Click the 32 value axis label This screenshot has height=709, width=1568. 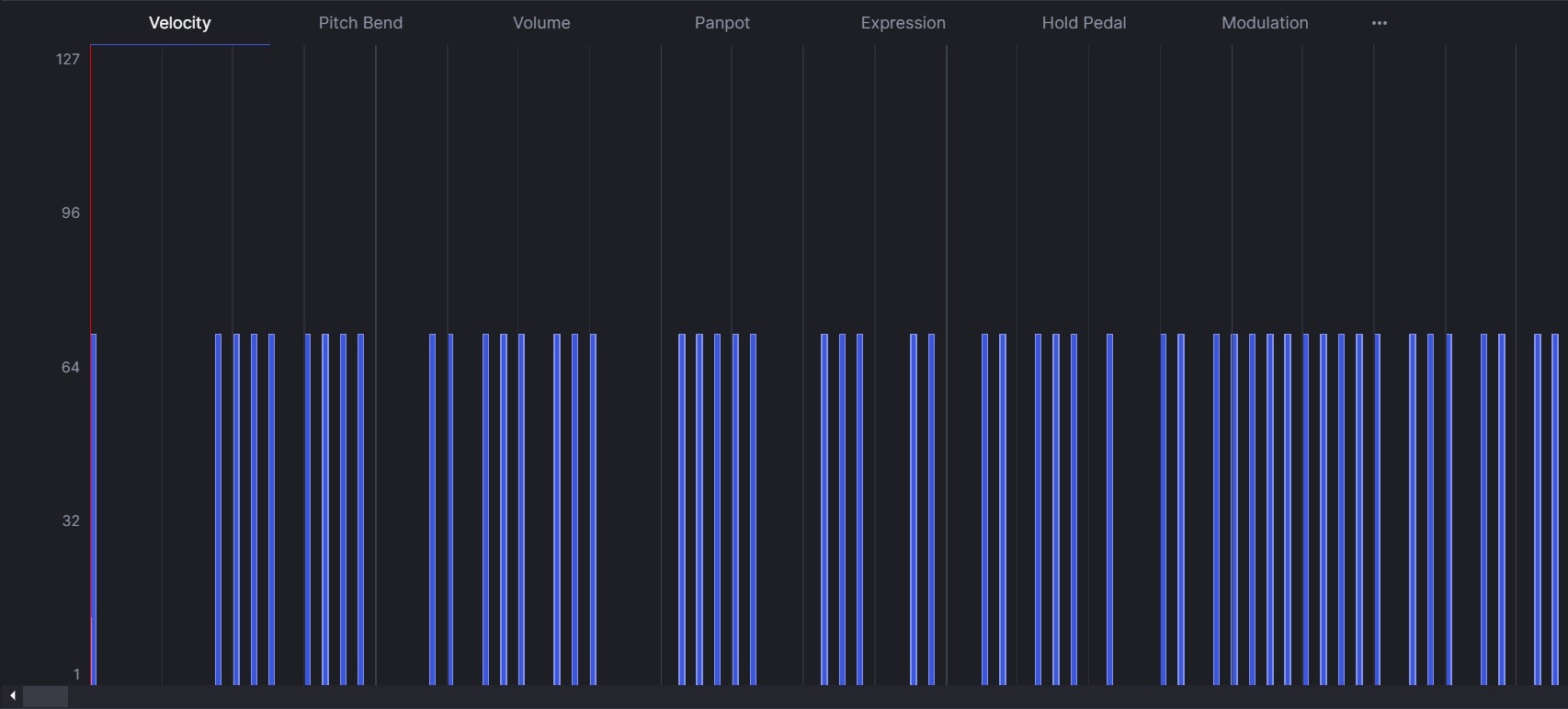pos(71,521)
